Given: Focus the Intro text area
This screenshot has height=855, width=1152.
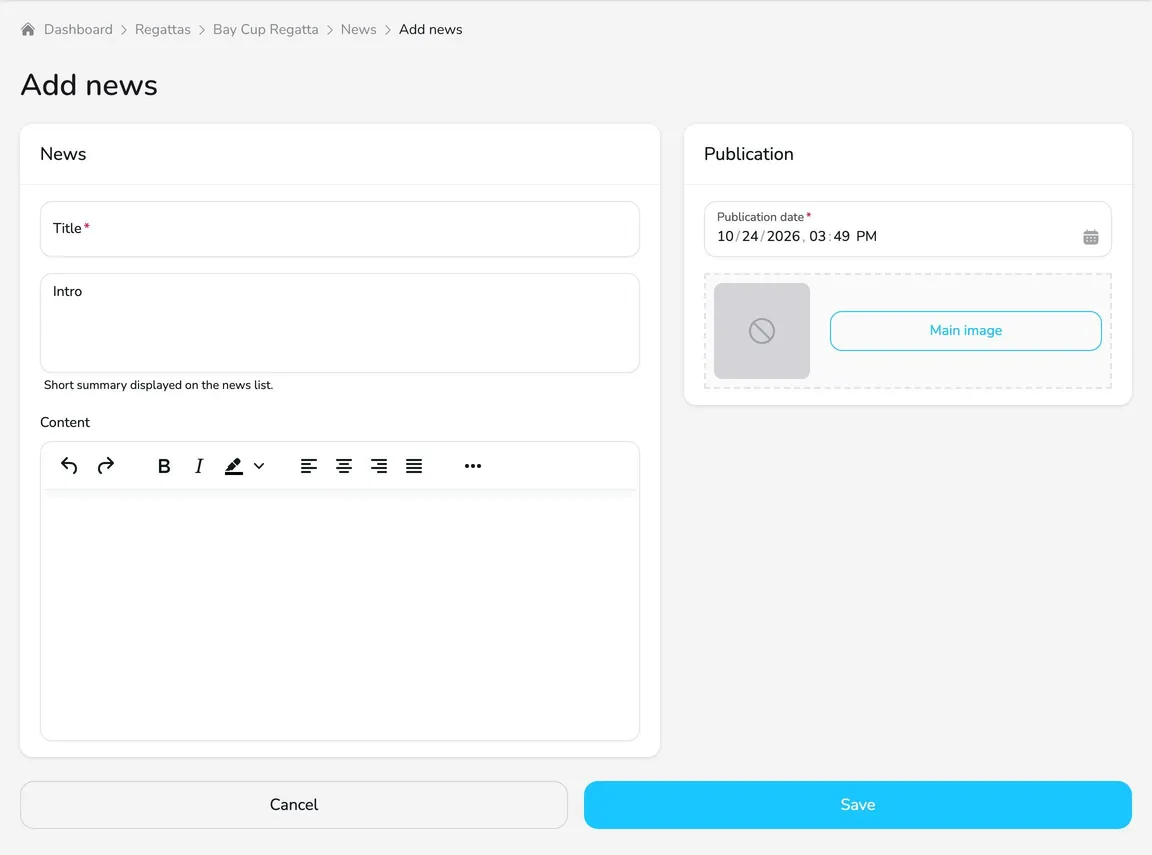Looking at the screenshot, I should (339, 323).
